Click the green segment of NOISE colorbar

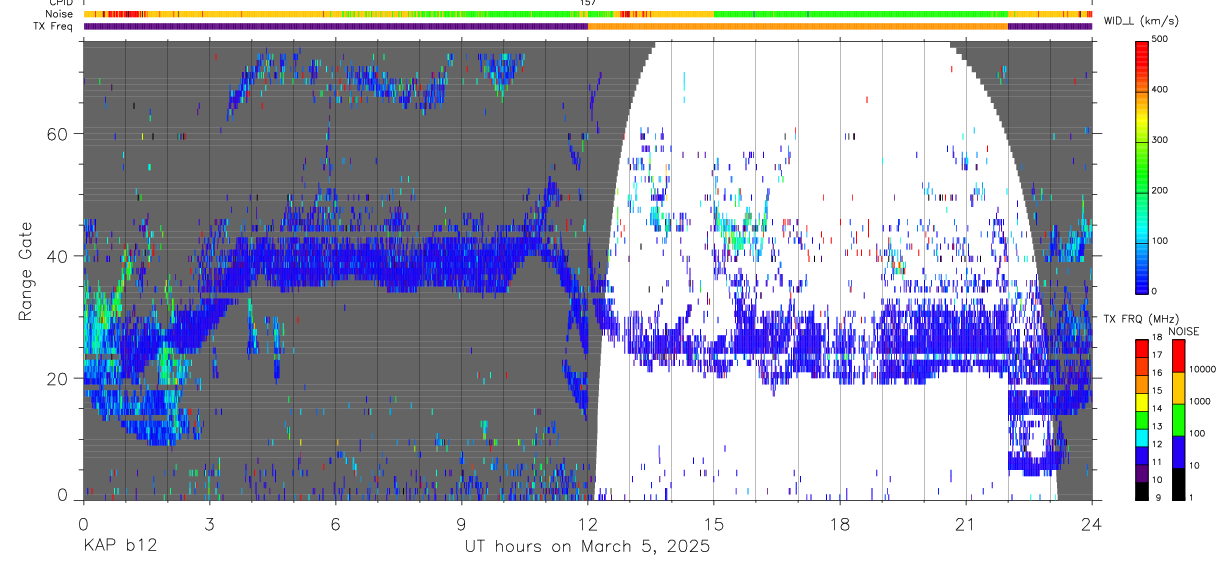point(1177,418)
